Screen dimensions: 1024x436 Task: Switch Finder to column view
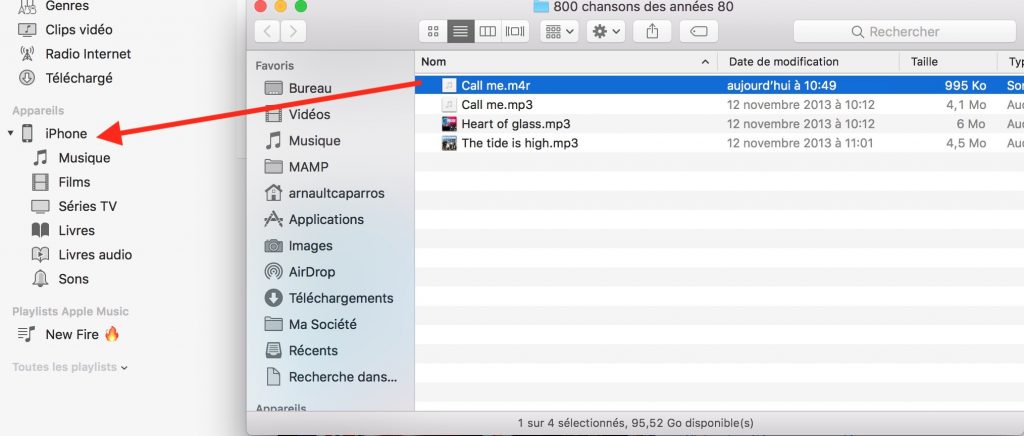[x=488, y=31]
